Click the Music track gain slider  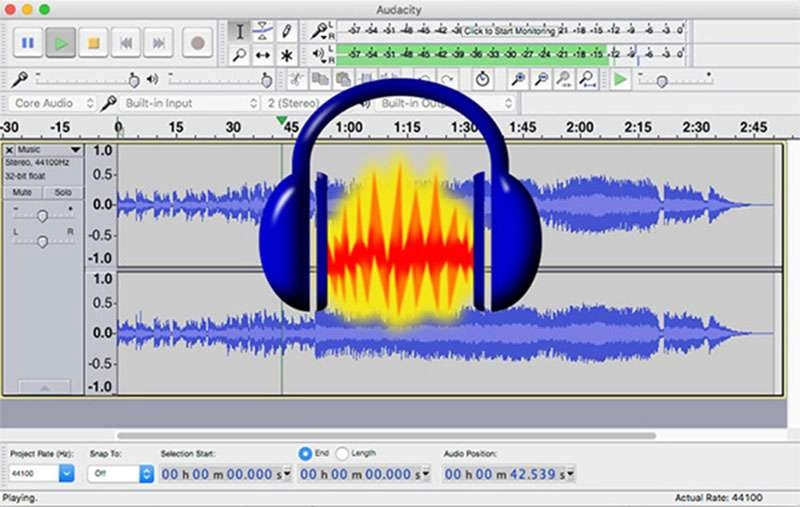(42, 215)
